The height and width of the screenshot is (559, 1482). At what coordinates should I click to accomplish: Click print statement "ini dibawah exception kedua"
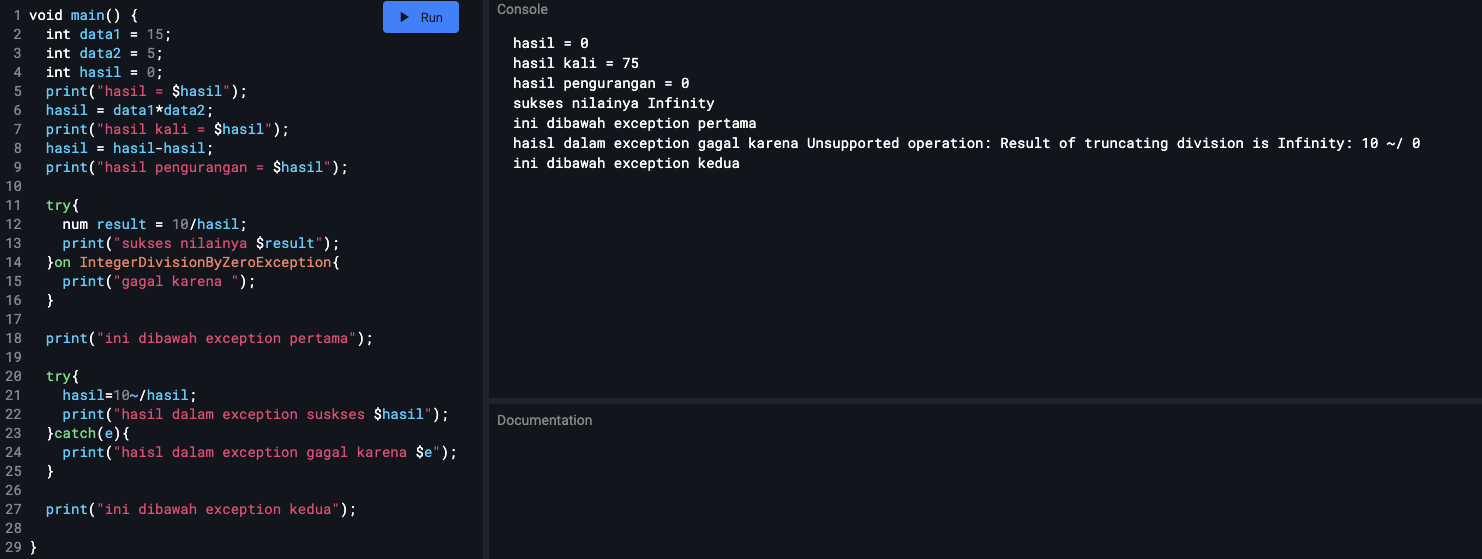pos(201,509)
